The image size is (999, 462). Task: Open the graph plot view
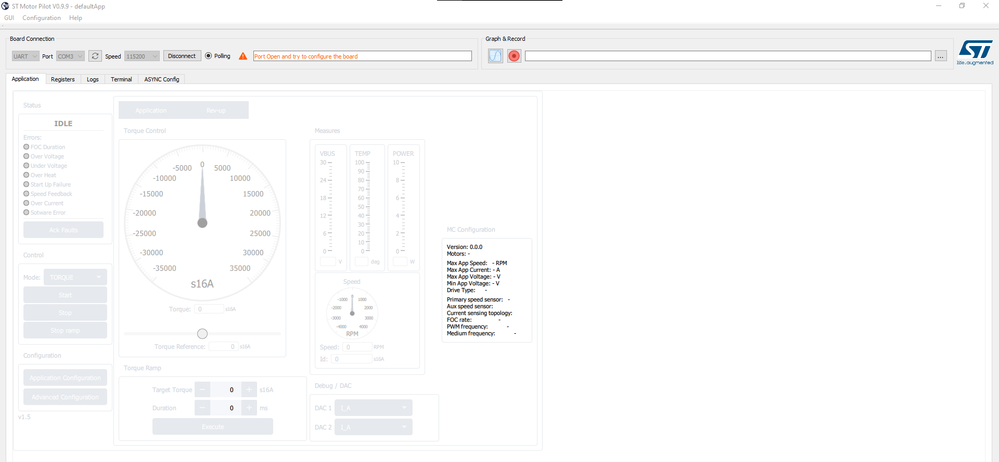point(496,56)
